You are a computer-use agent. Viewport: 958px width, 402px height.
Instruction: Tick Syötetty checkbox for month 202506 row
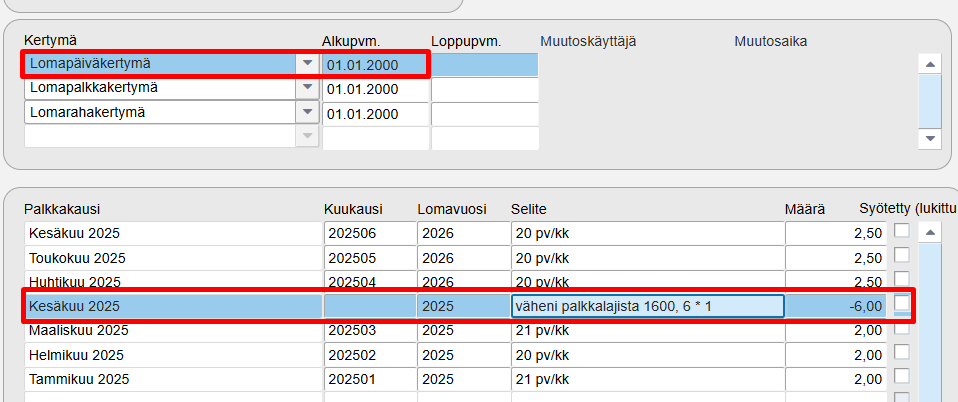pyautogui.click(x=902, y=231)
